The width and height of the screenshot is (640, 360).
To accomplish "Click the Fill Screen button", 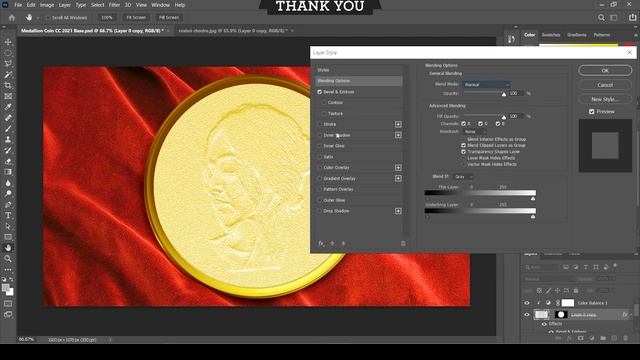I will [x=169, y=18].
